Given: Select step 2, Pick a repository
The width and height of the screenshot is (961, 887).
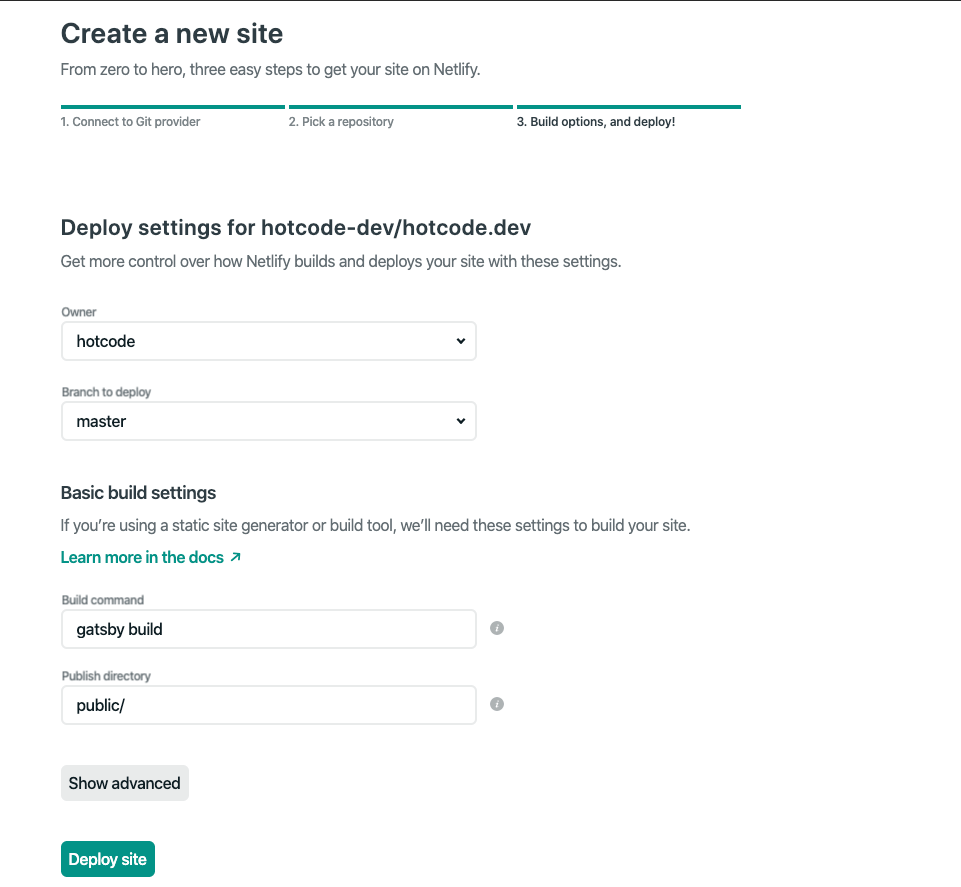Looking at the screenshot, I should click(x=340, y=121).
